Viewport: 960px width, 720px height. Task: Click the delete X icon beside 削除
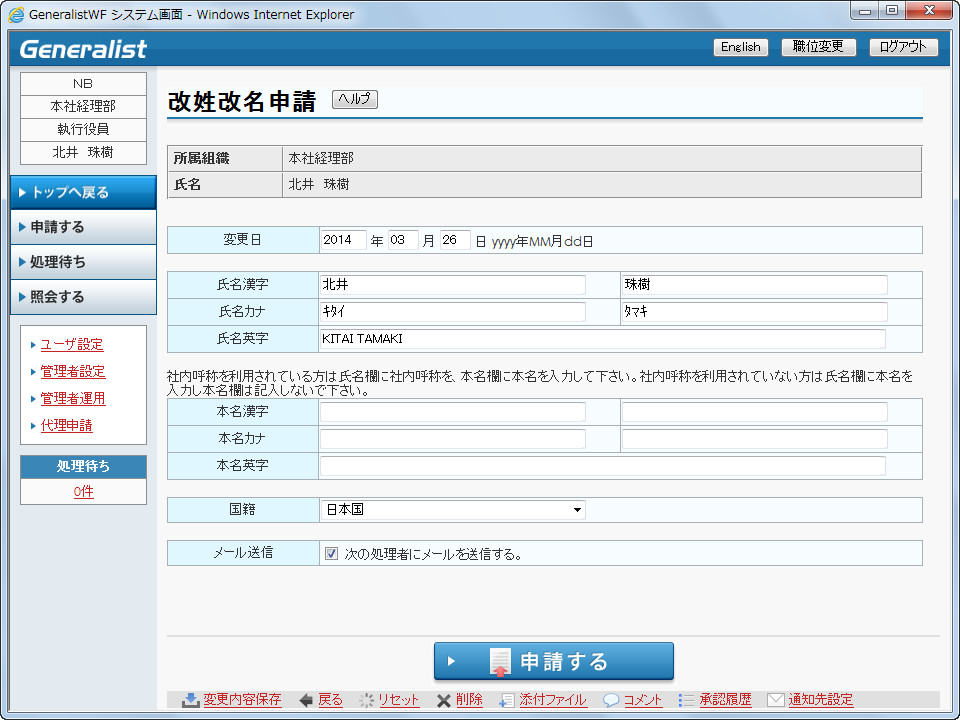coord(443,700)
